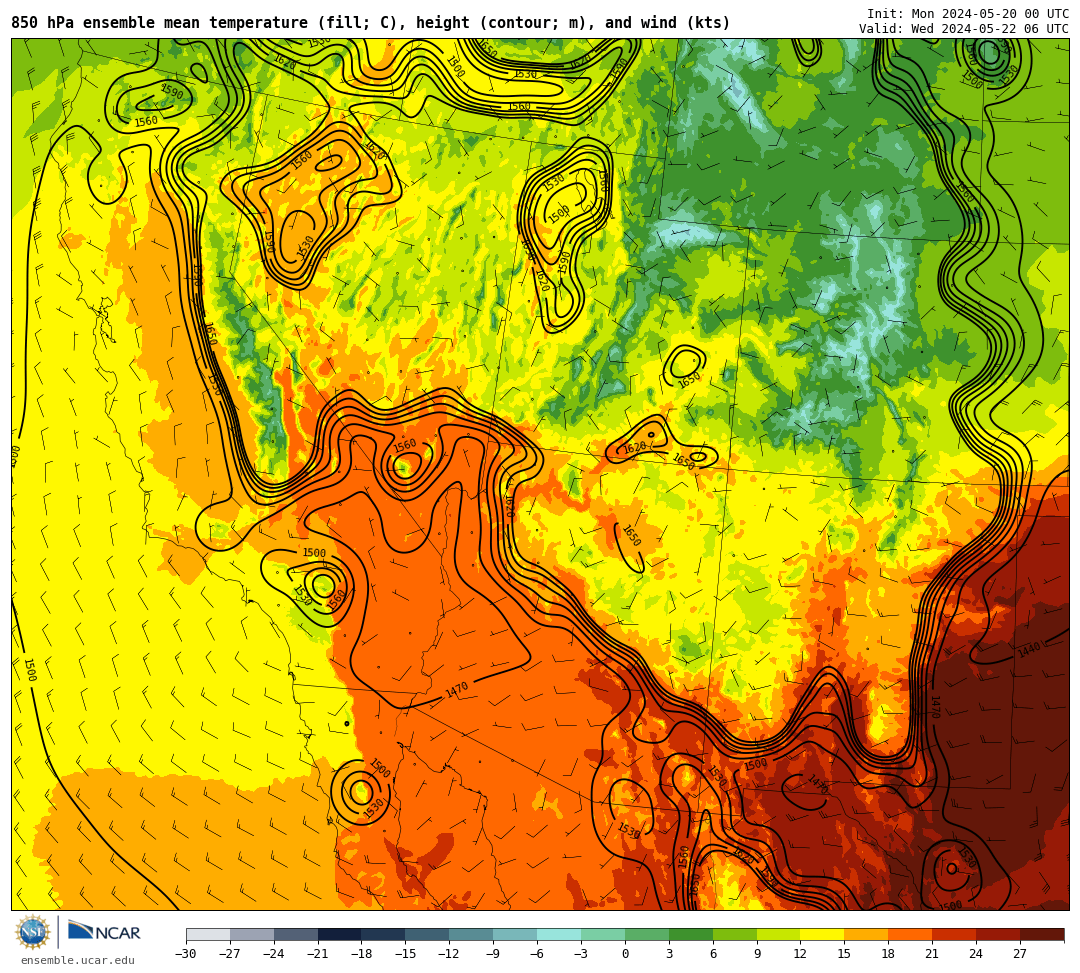Click the colorbar tick label −30
1080x973 pixels.
pos(186,954)
